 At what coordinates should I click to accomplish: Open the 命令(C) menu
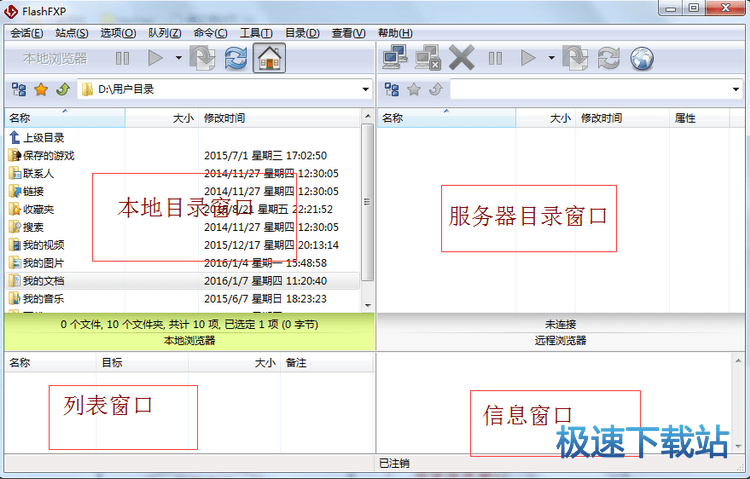tap(210, 33)
